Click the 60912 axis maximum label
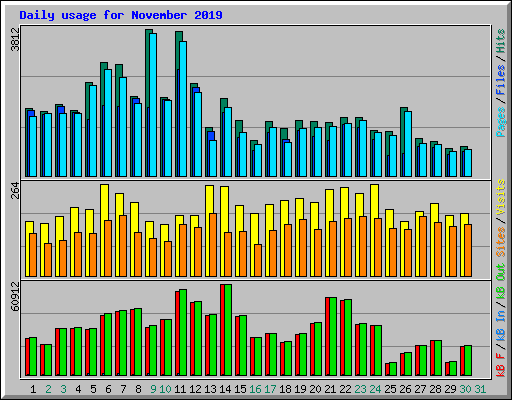 coord(15,296)
